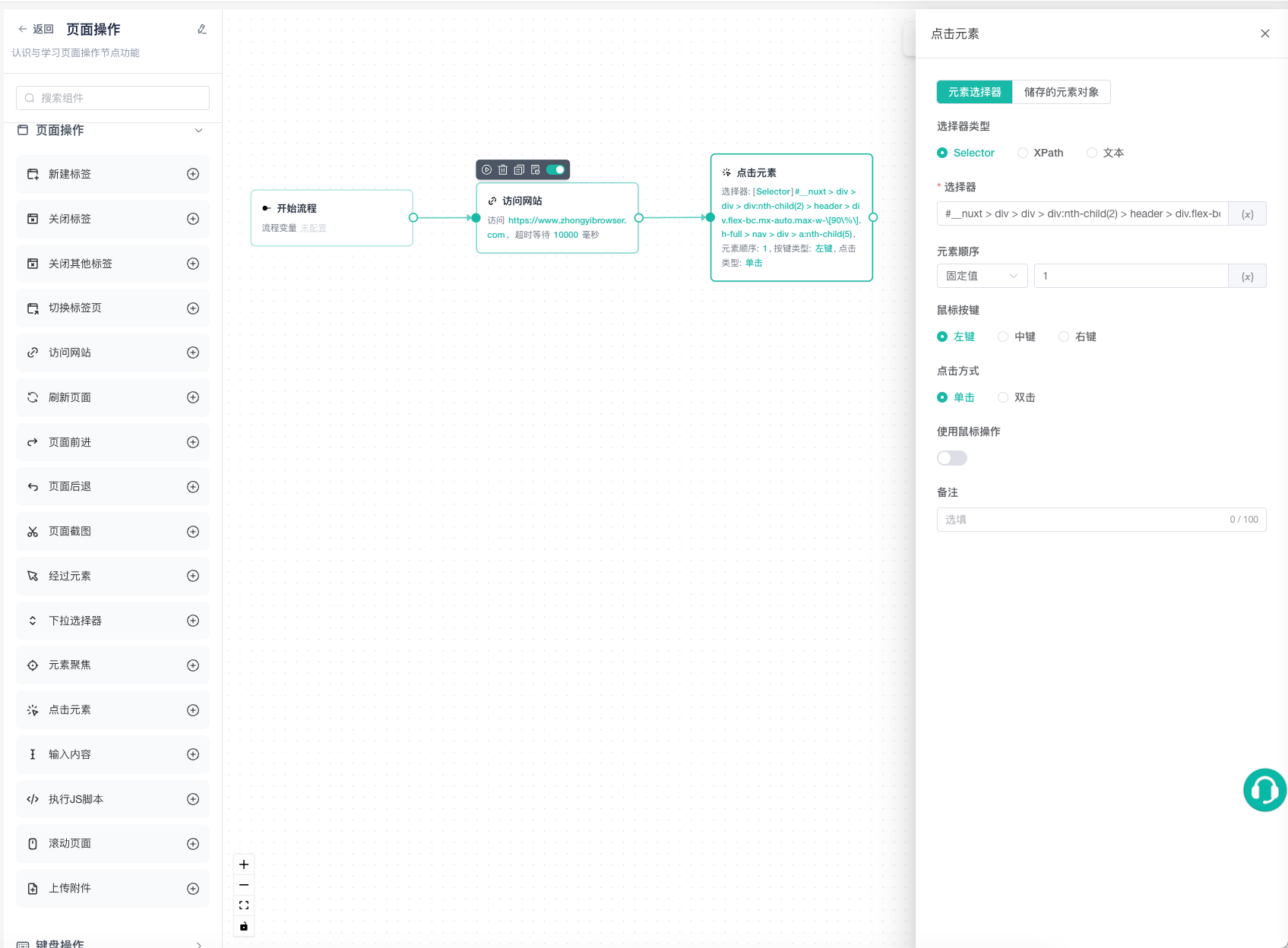The image size is (1288, 948).
Task: Open the 固定值 dropdown
Action: point(982,276)
